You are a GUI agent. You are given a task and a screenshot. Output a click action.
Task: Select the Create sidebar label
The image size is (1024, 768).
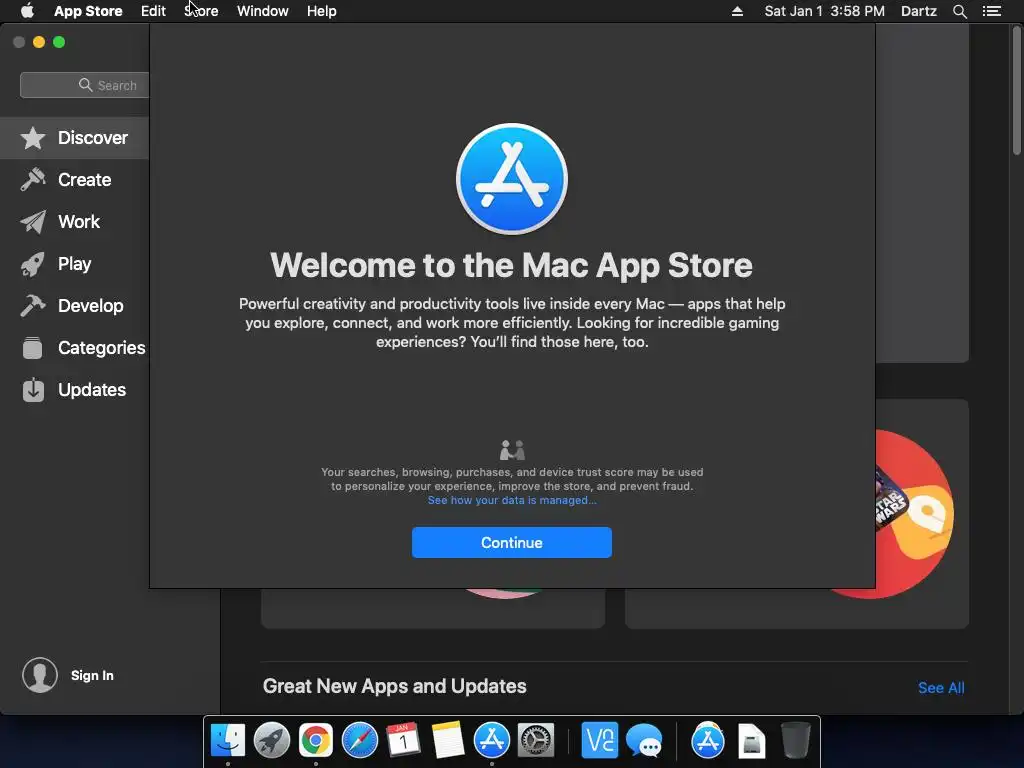coord(84,180)
